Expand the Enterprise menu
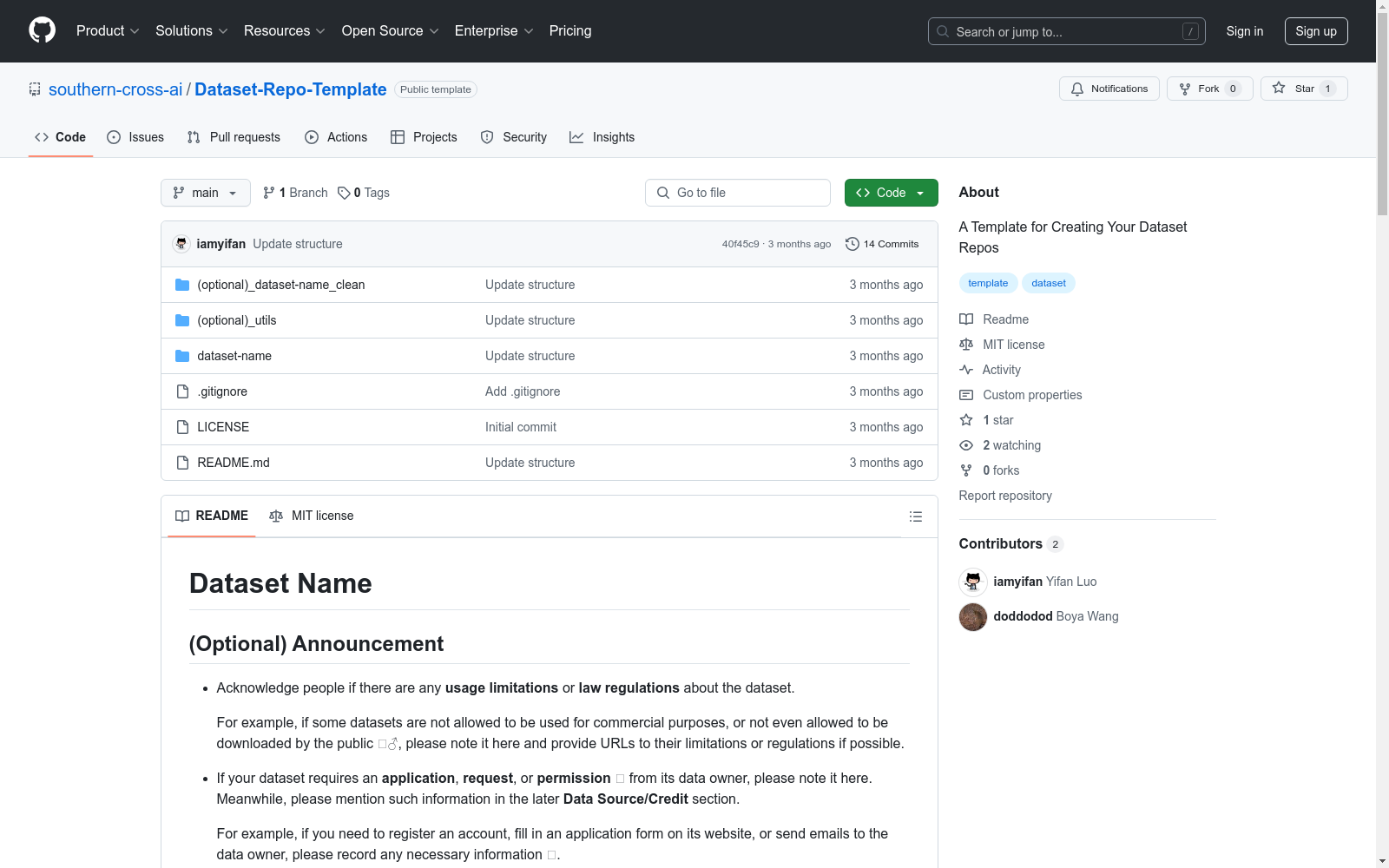1389x868 pixels. click(x=494, y=30)
